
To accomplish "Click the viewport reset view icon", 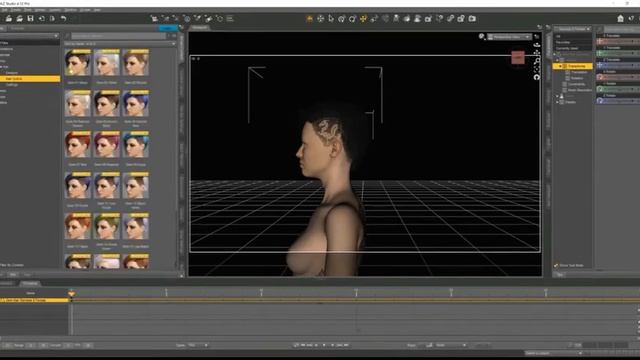I will pyautogui.click(x=537, y=77).
